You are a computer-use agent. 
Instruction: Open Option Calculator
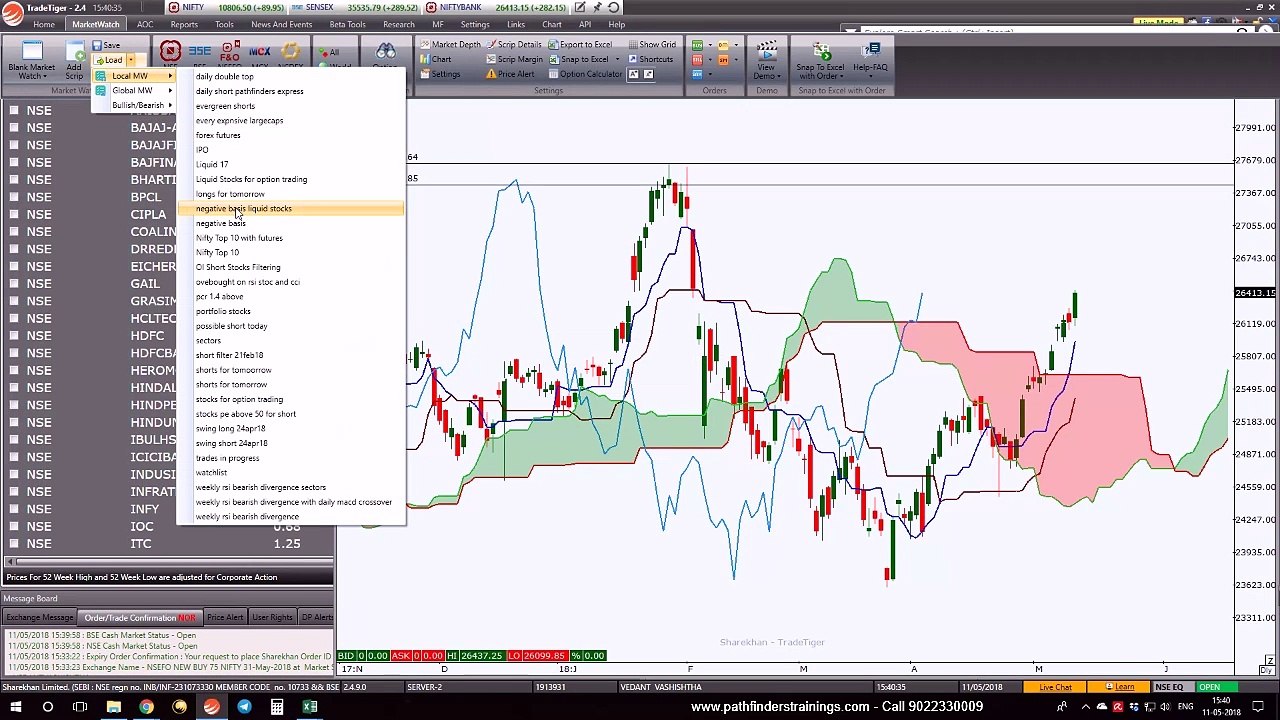584,74
